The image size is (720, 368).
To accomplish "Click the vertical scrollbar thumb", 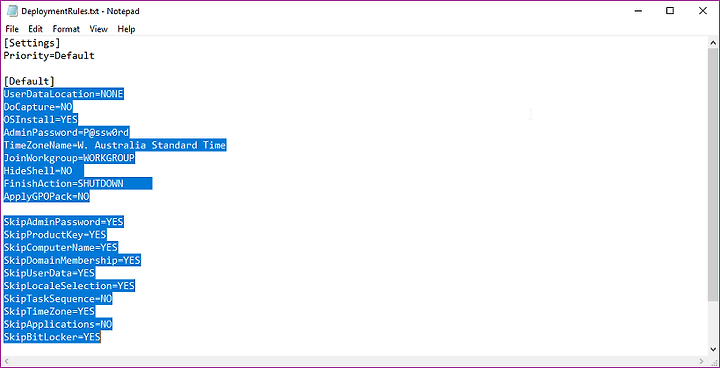I will [x=714, y=174].
